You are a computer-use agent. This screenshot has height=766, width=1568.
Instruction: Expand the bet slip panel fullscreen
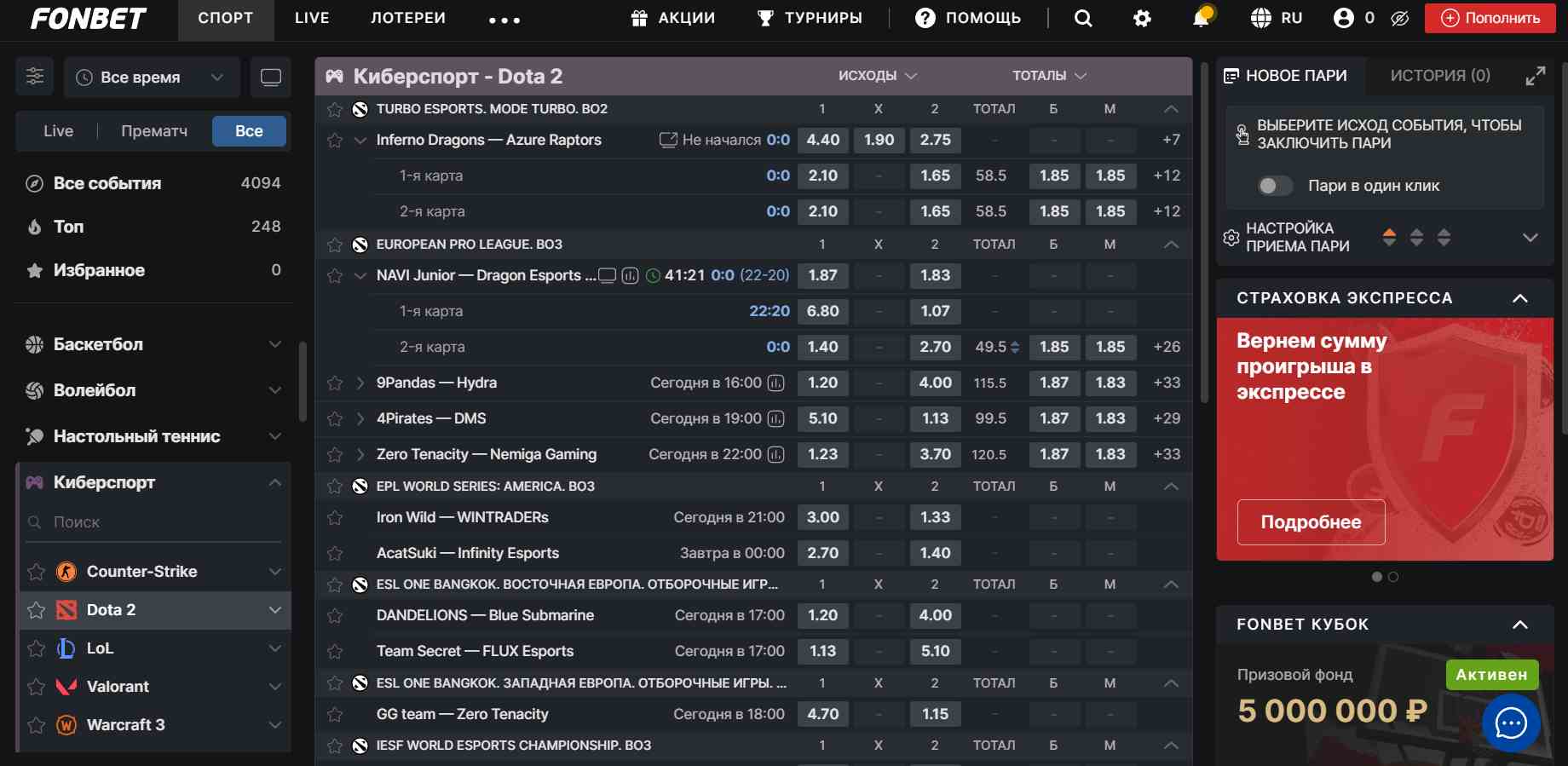[1535, 76]
